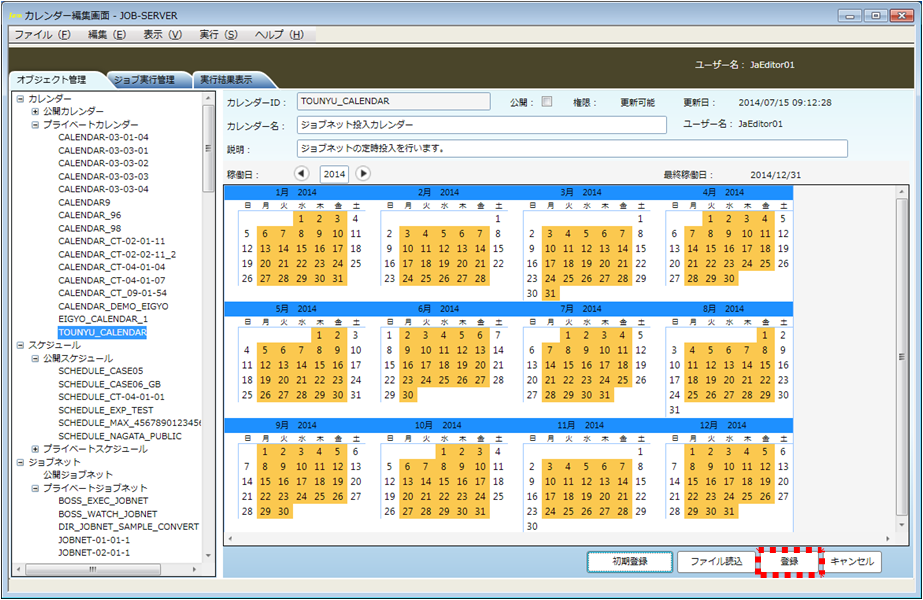Open the 実行 (S) menu
The image size is (923, 600).
218,35
